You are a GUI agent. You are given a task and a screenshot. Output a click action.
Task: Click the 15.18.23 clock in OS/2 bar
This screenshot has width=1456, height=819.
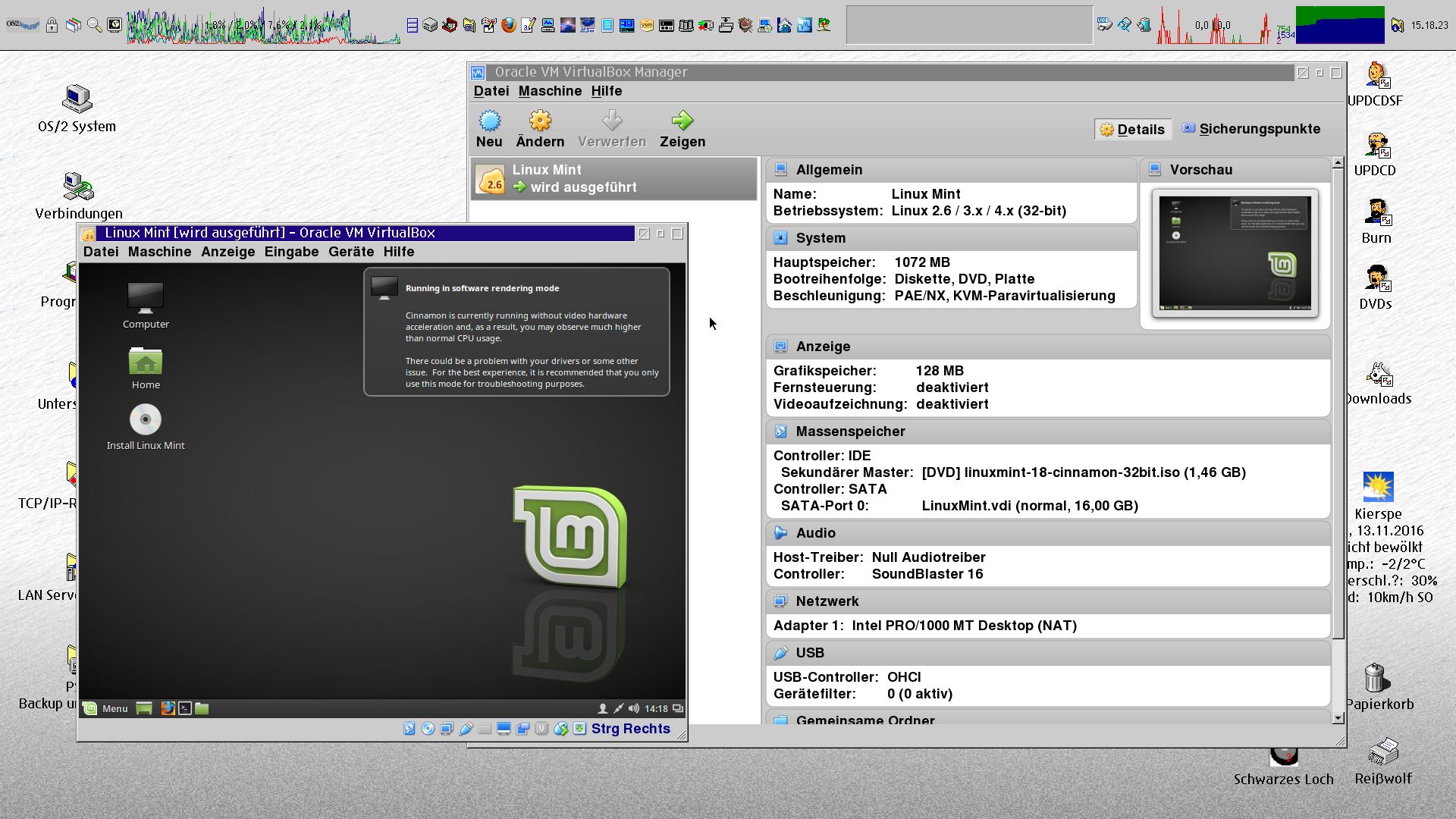[1429, 25]
